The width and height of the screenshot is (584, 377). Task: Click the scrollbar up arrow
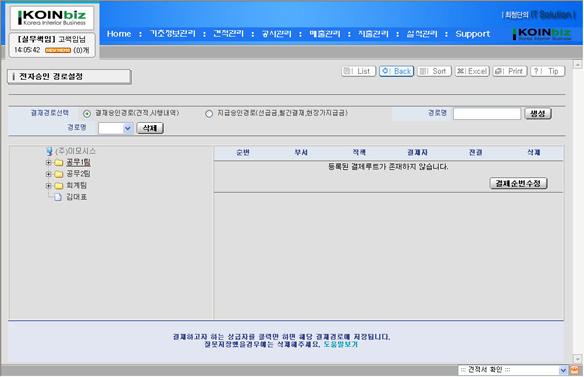pyautogui.click(x=577, y=65)
